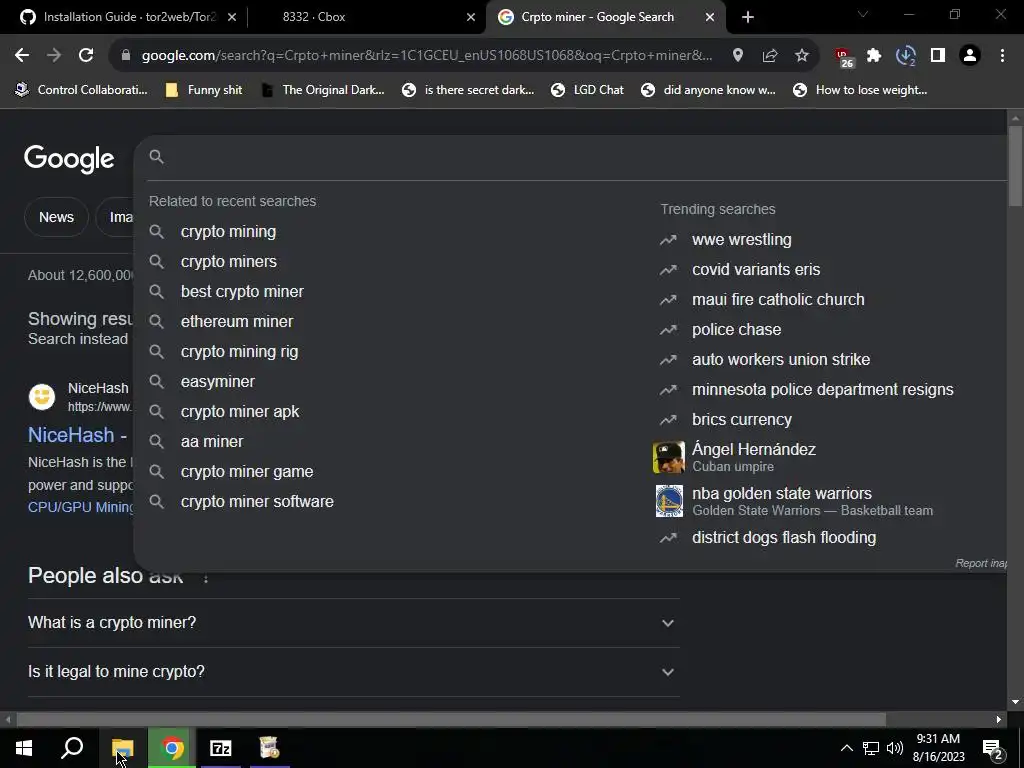Expand 'What is a crypto miner?' question
The height and width of the screenshot is (768, 1024).
[353, 623]
